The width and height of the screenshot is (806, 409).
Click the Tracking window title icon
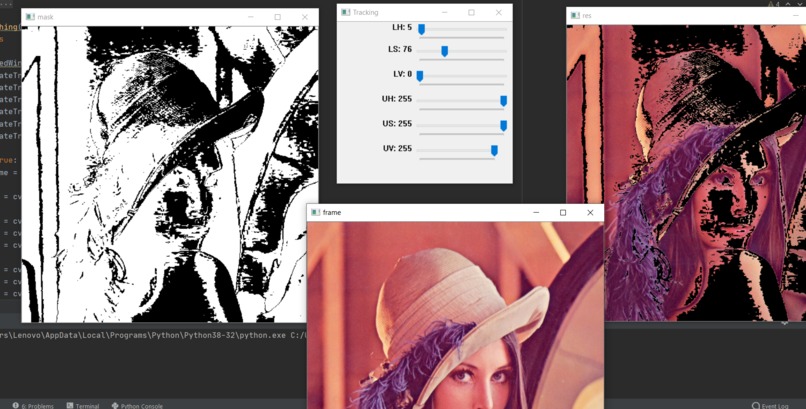coord(345,12)
